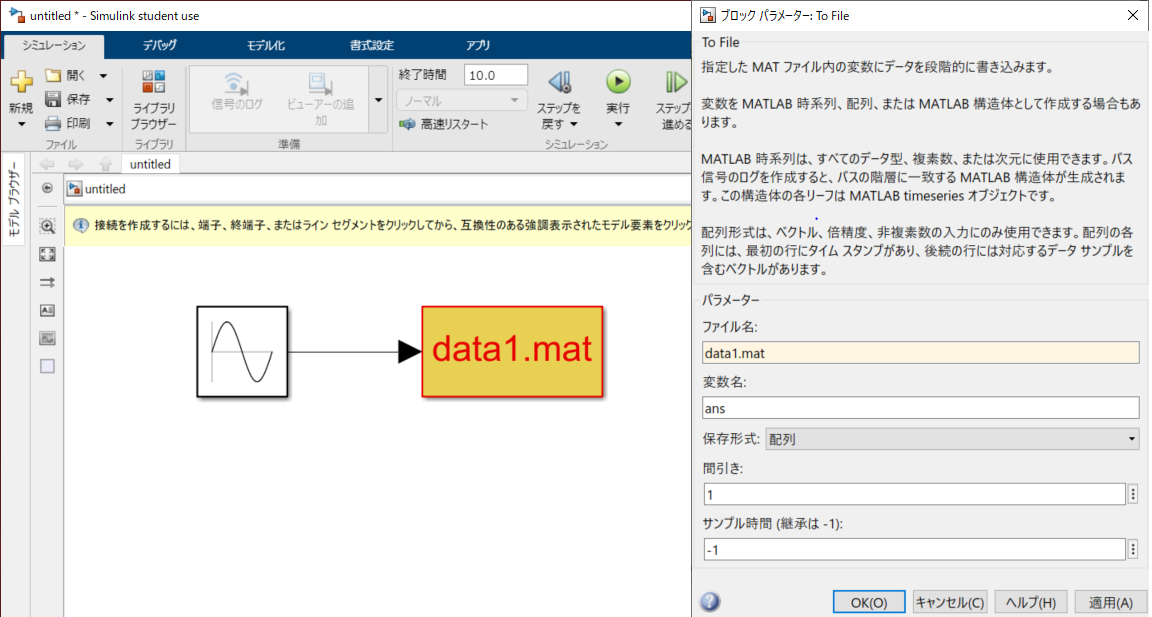
Task: Click the fit-to-view icon in palette
Action: click(x=46, y=254)
